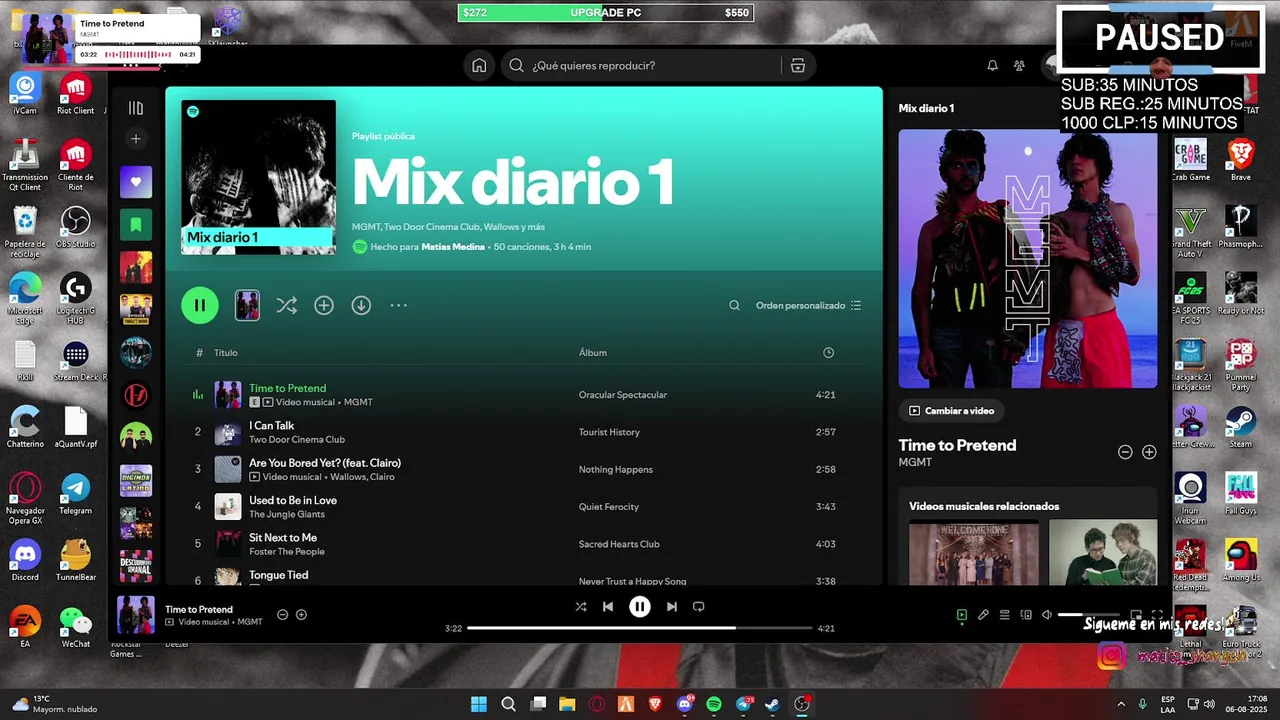Seek on the song progress bar
Viewport: 1280px width, 720px height.
tap(640, 628)
